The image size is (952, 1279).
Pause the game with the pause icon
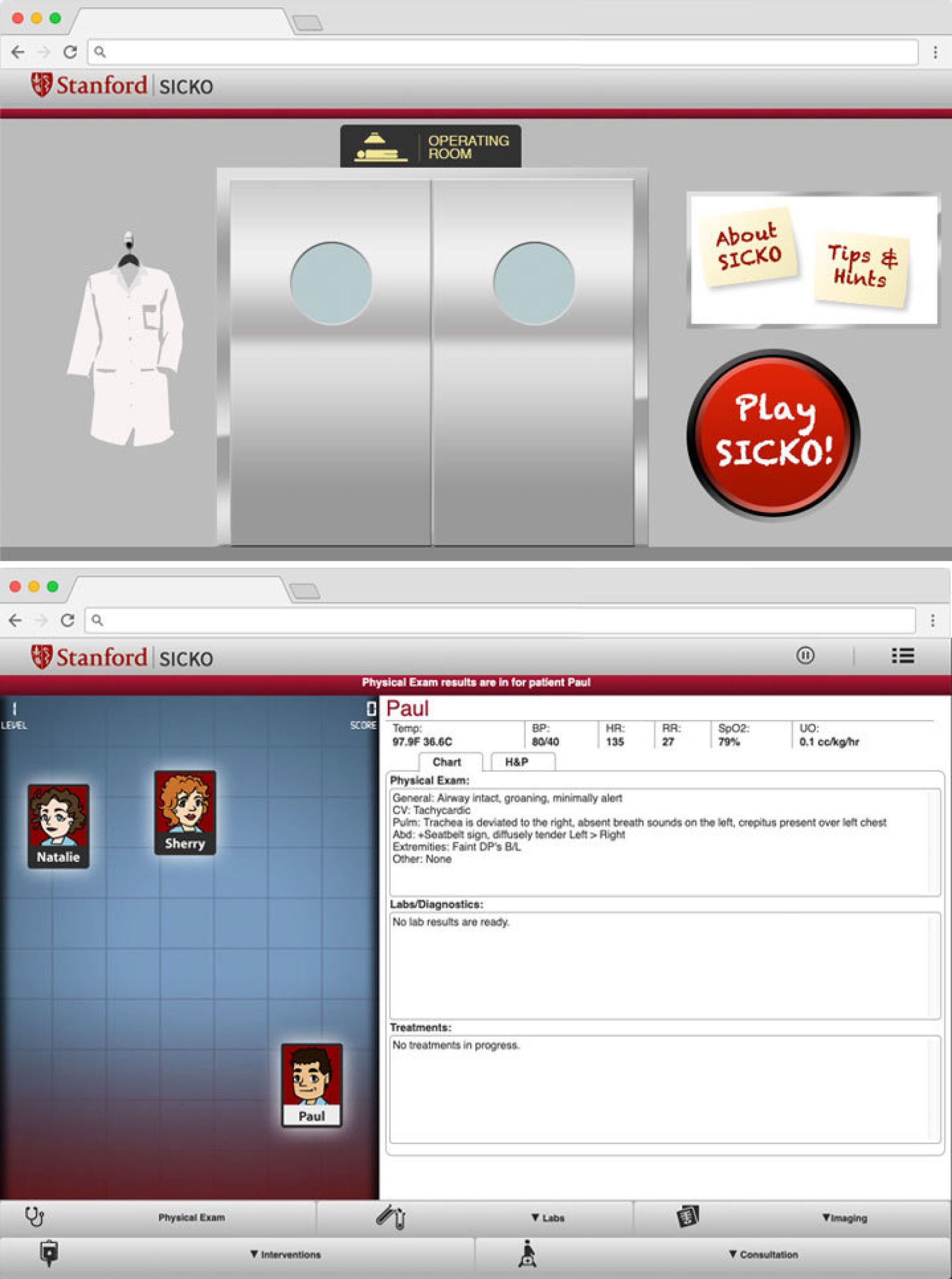click(x=805, y=655)
